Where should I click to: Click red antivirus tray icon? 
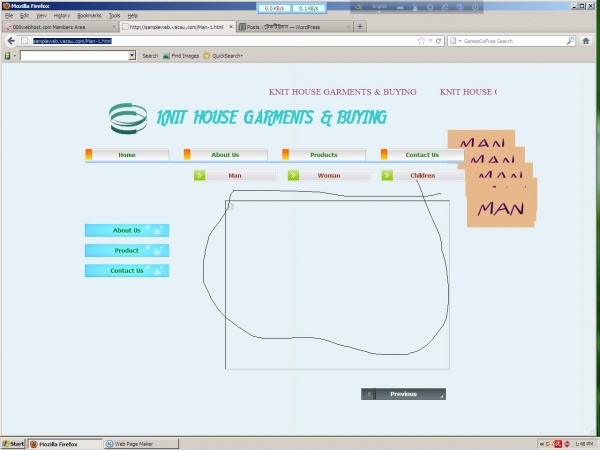coord(558,444)
